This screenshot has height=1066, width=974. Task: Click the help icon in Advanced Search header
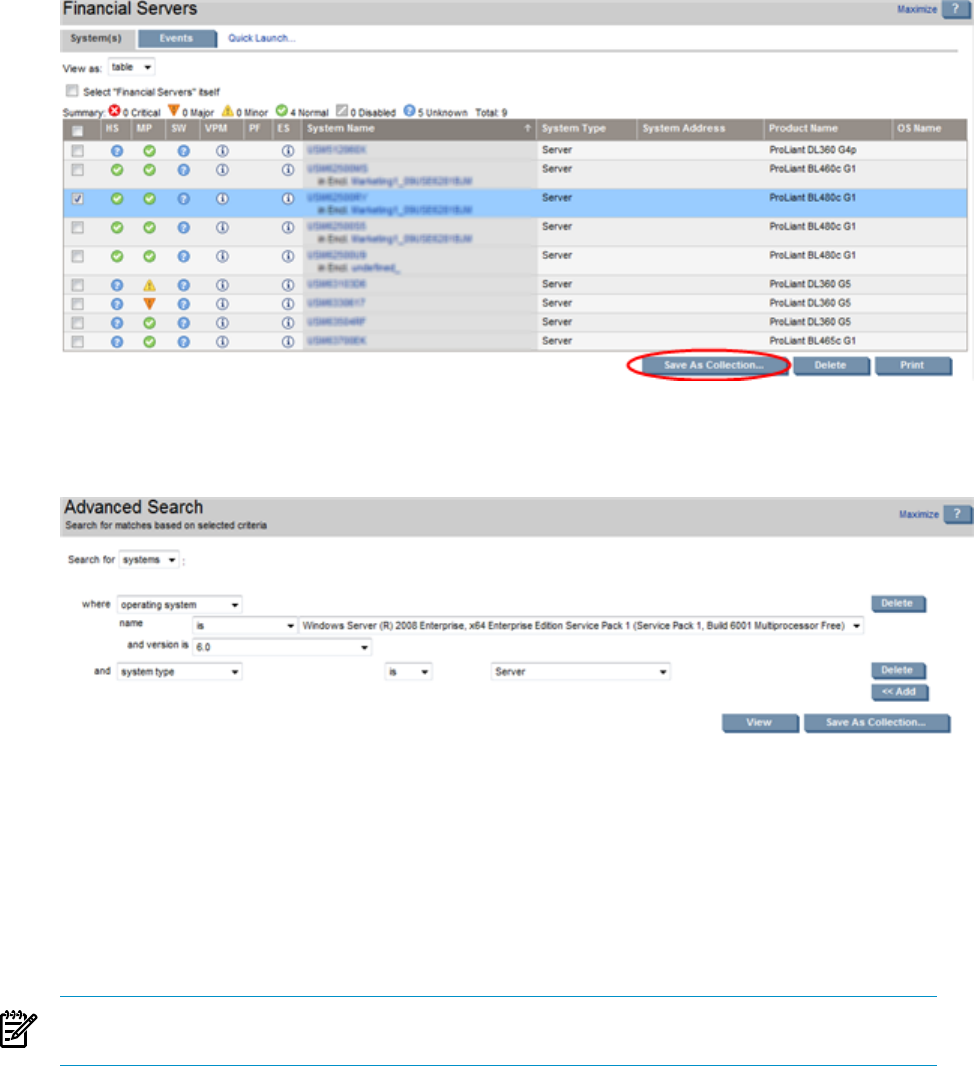(x=956, y=514)
